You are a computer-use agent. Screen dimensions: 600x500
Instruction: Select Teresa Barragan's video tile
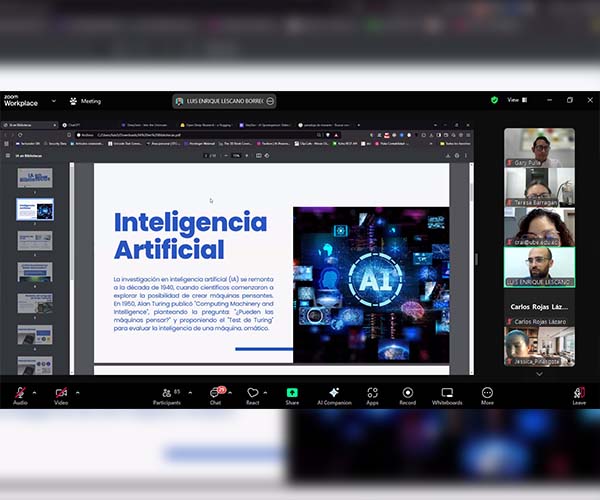click(x=539, y=187)
